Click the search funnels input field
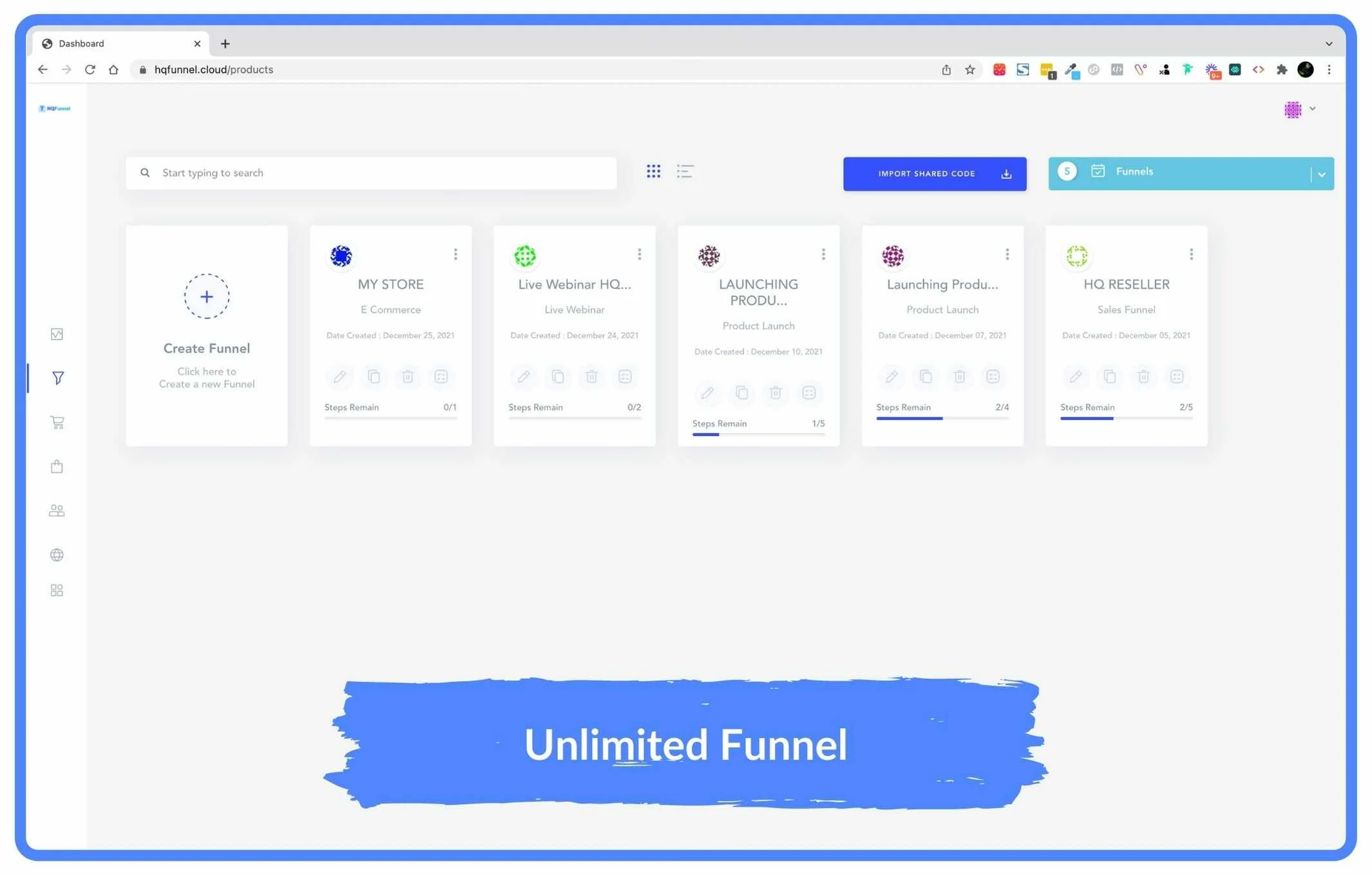This screenshot has width=1372, height=875. 380,173
